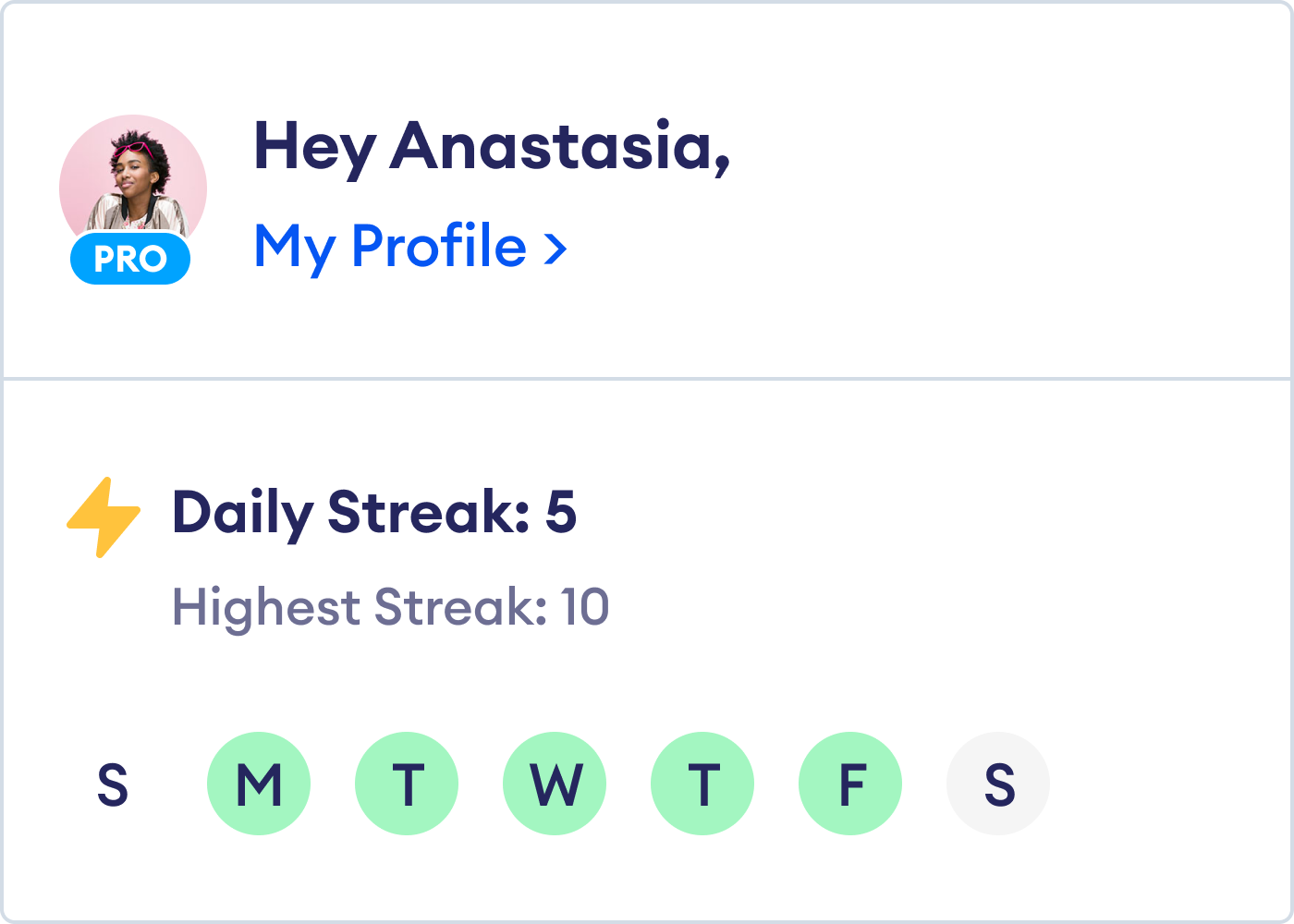Toggle the Tuesday 'T' circle after Monday

pos(407,784)
